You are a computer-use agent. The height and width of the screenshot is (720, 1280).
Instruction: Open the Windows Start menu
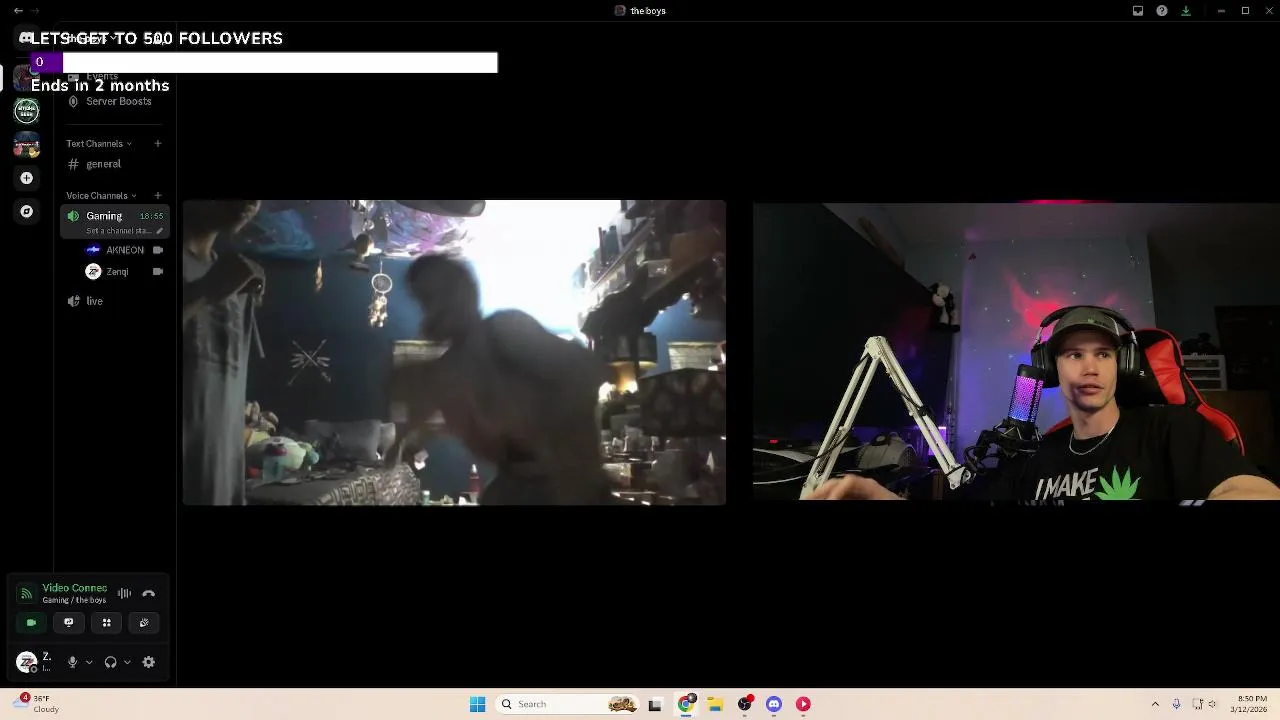[x=478, y=704]
